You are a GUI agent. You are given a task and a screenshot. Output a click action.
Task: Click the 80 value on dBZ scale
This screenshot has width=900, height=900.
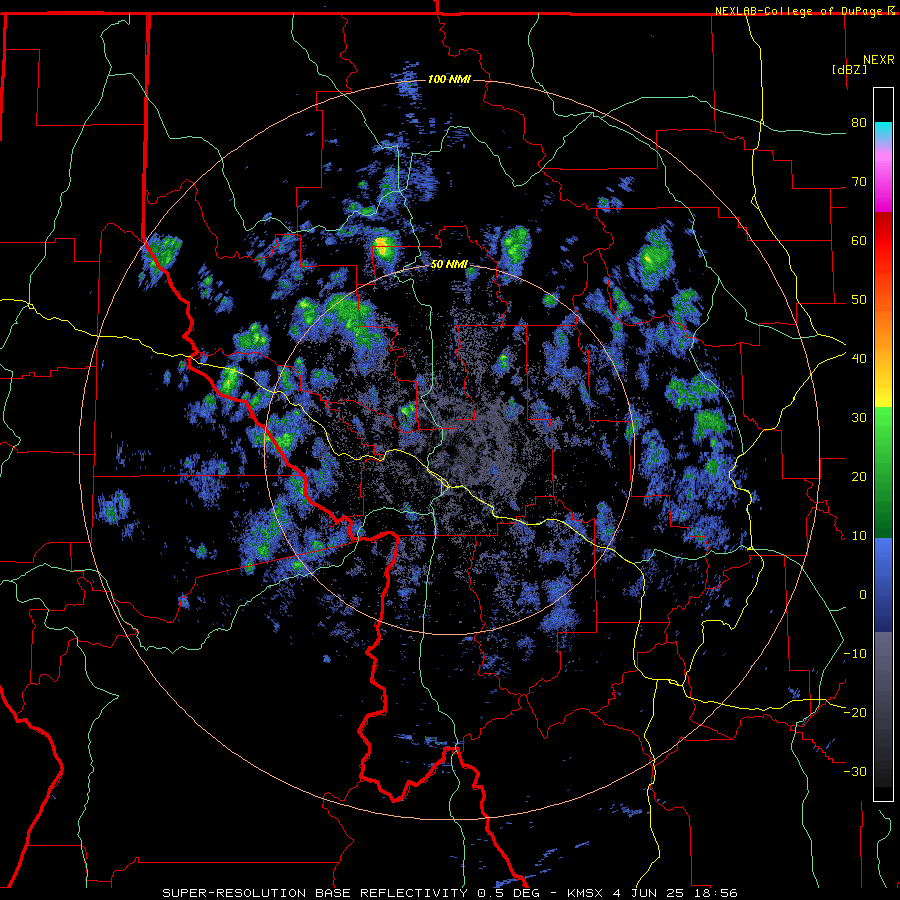[859, 122]
